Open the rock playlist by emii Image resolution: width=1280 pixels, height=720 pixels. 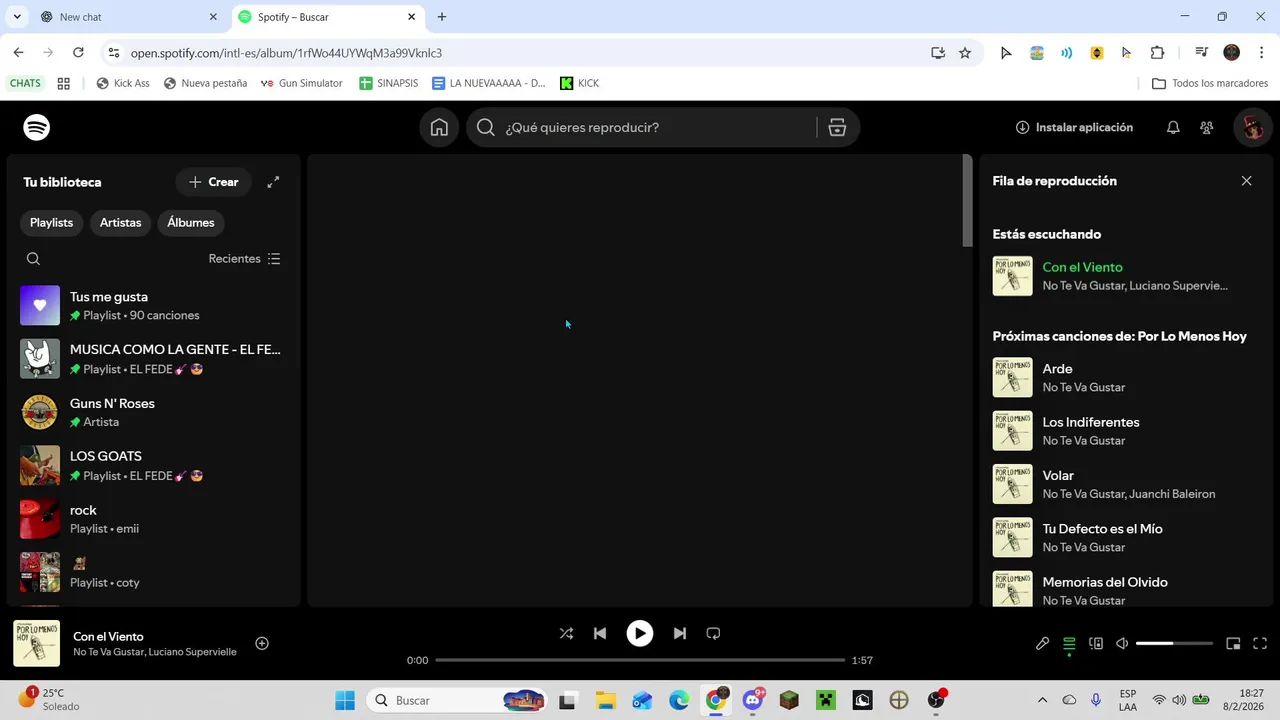pyautogui.click(x=153, y=519)
